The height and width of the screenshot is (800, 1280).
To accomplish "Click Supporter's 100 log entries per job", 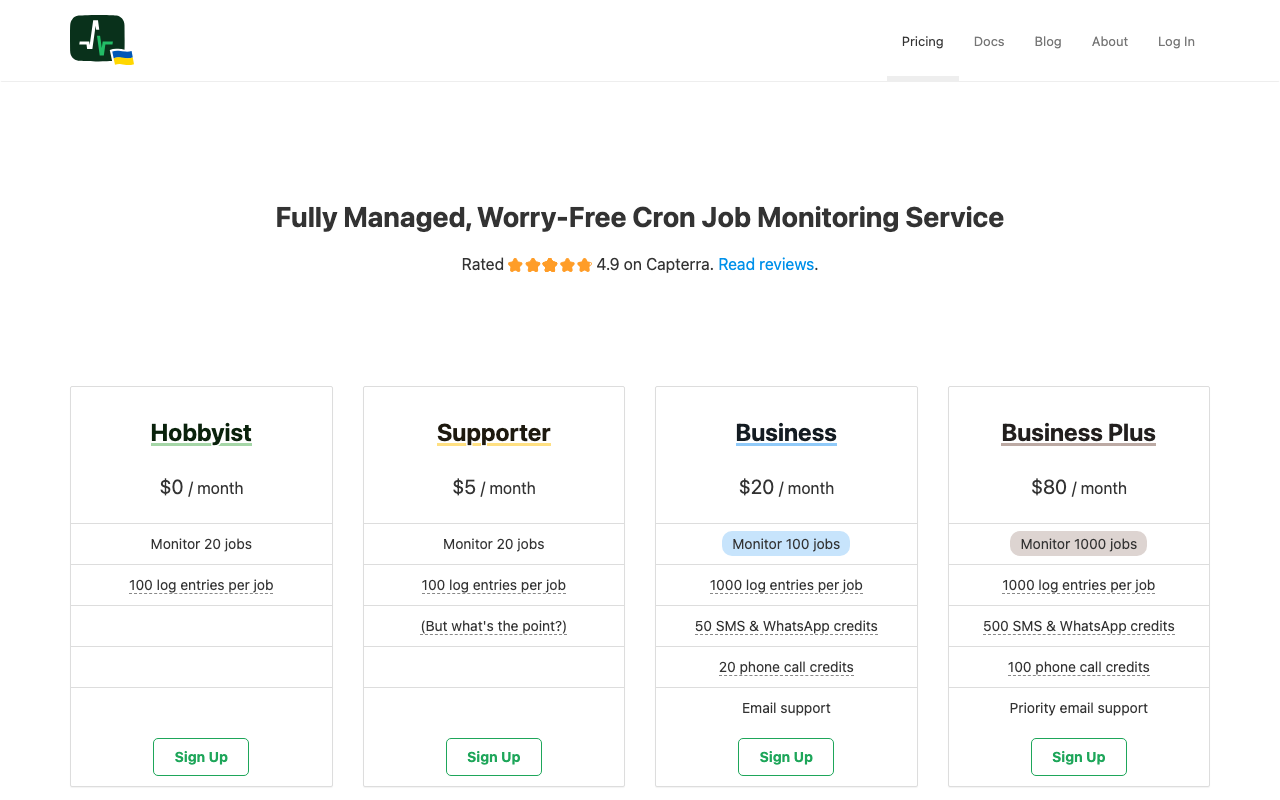I will [x=494, y=585].
